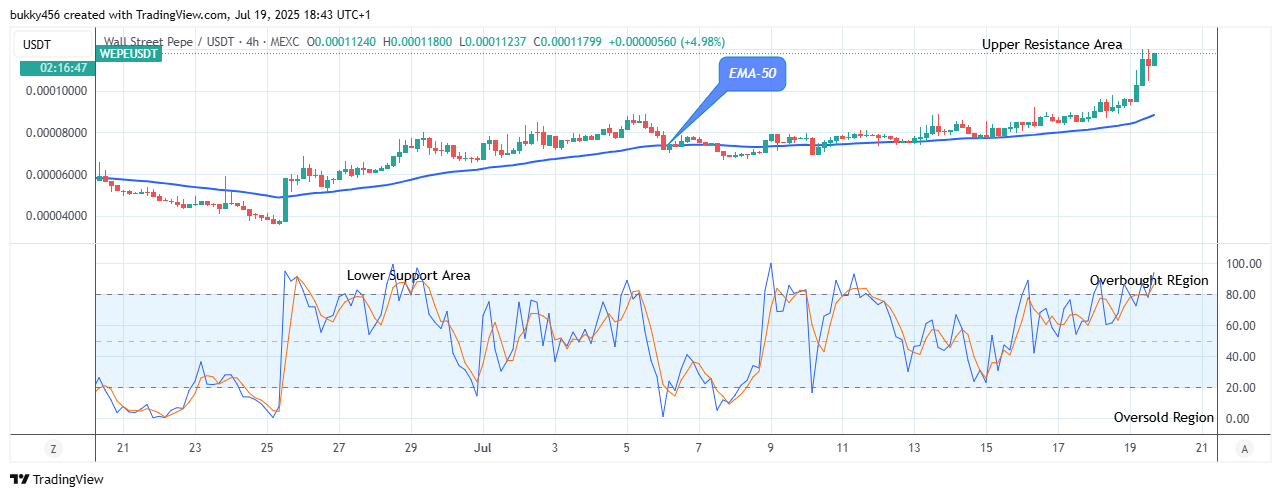Click the A auto-scale button at bottom right
The image size is (1281, 497).
point(1243,449)
